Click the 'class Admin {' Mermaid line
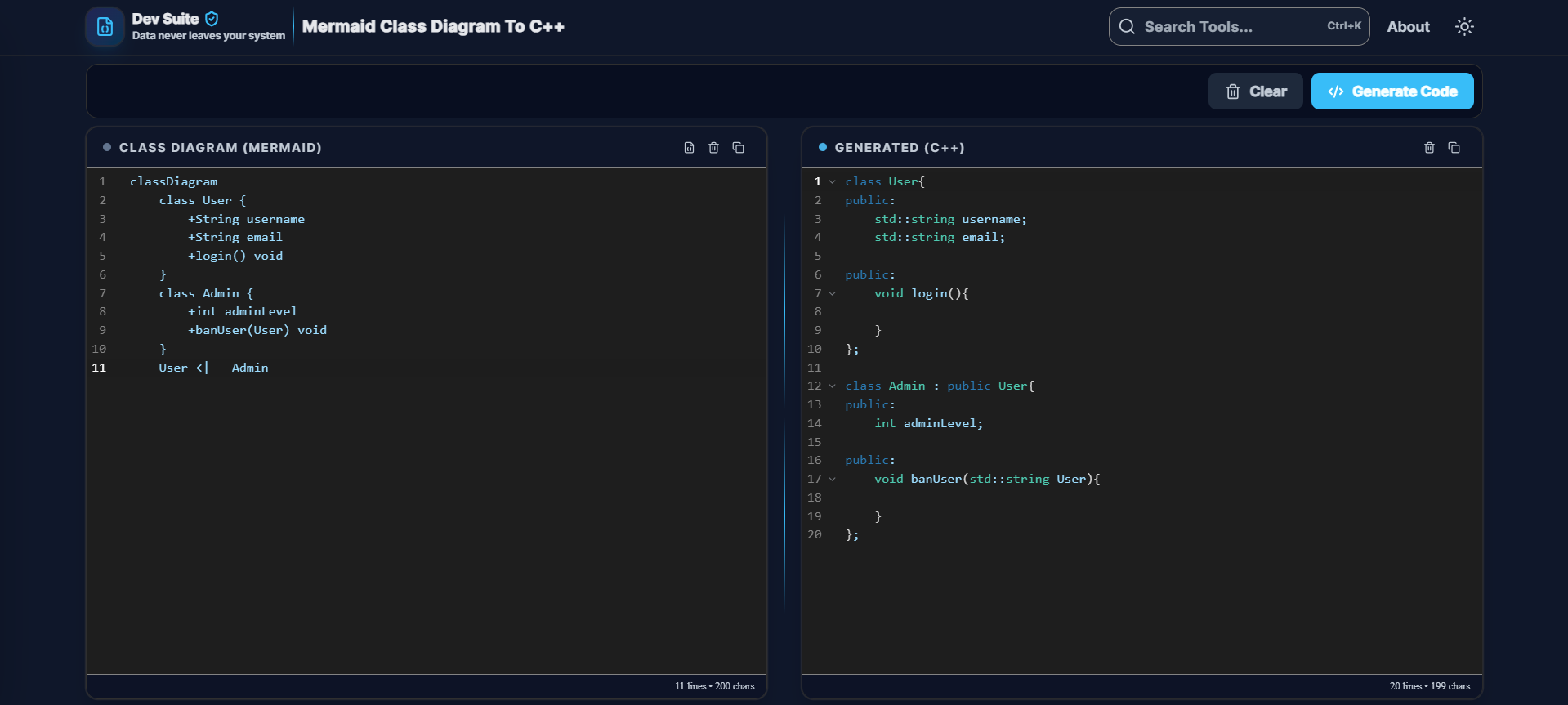The height and width of the screenshot is (705, 1568). [206, 293]
